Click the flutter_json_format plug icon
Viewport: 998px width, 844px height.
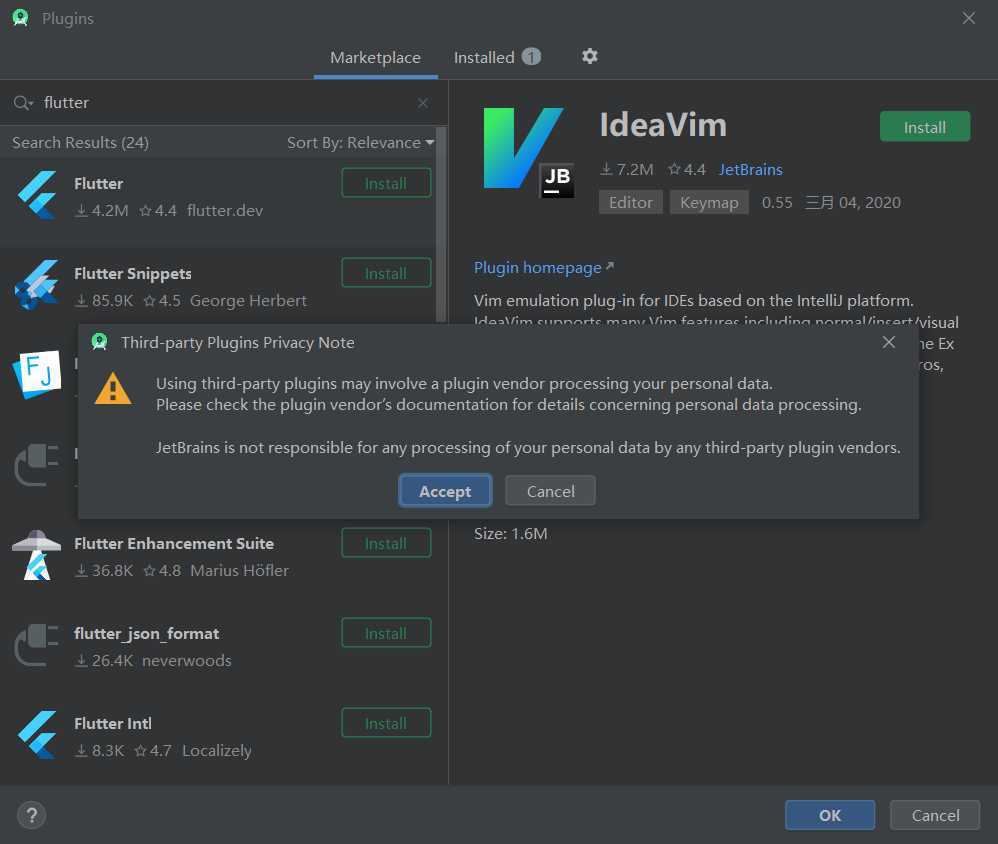36,645
